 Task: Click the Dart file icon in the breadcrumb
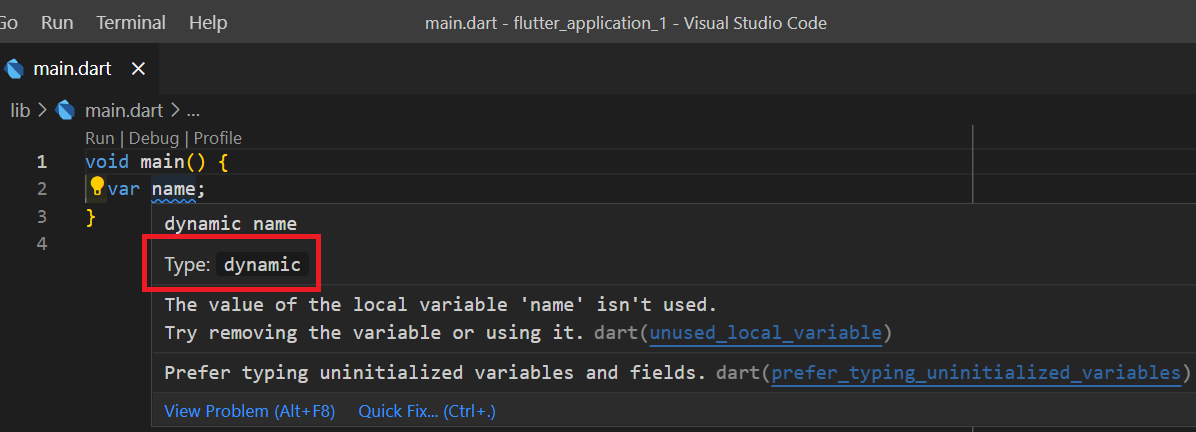pyautogui.click(x=66, y=111)
